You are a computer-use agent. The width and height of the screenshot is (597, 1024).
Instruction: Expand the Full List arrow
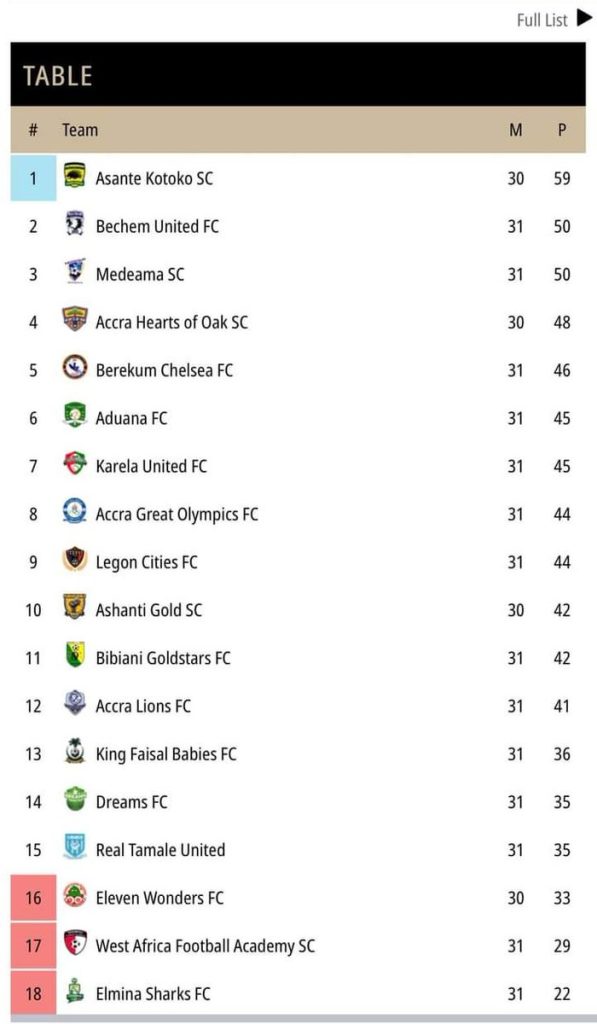584,19
